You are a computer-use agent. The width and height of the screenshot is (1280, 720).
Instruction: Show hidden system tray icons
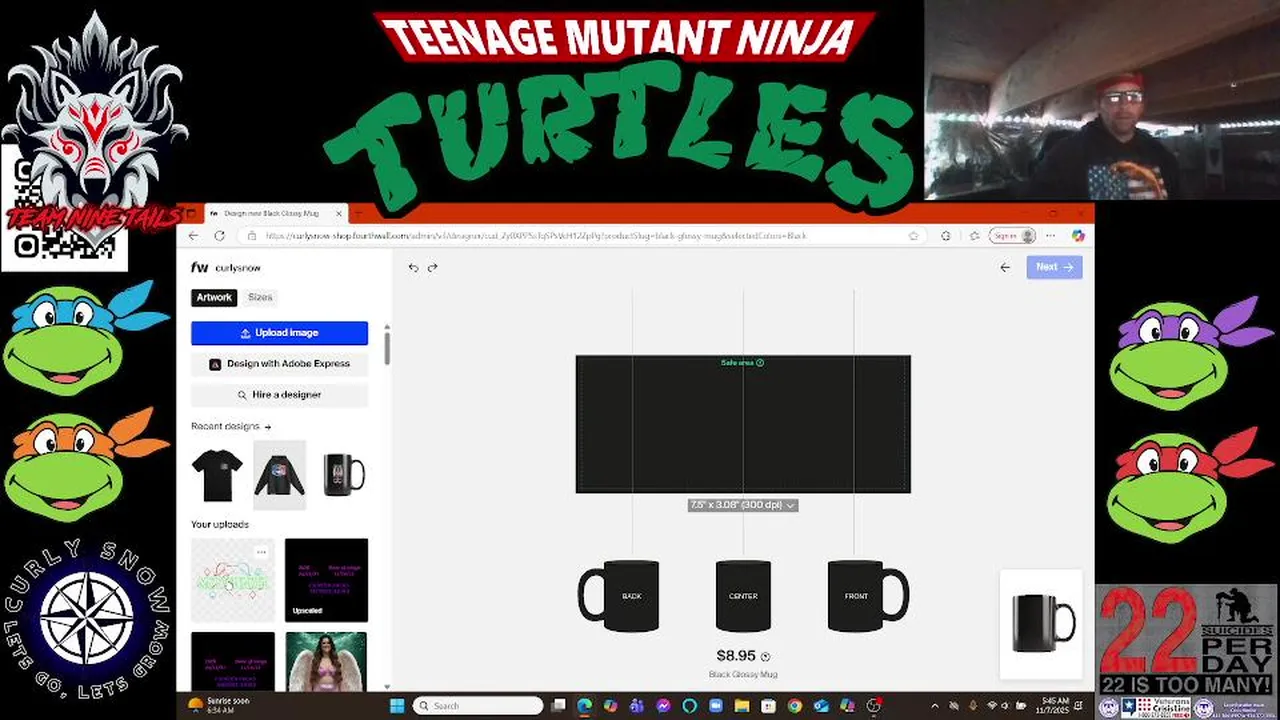(x=935, y=706)
